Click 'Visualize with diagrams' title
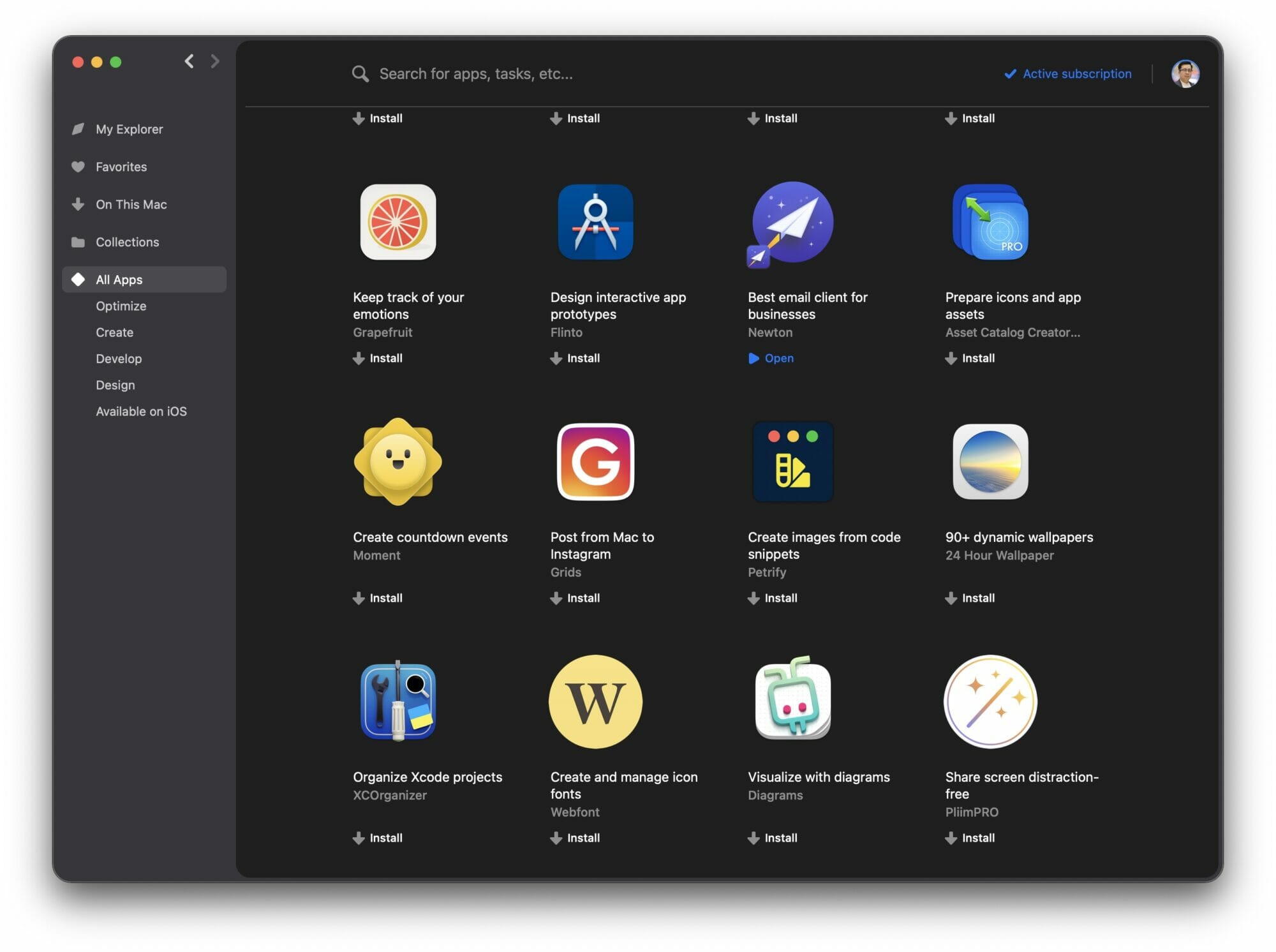 coord(819,777)
